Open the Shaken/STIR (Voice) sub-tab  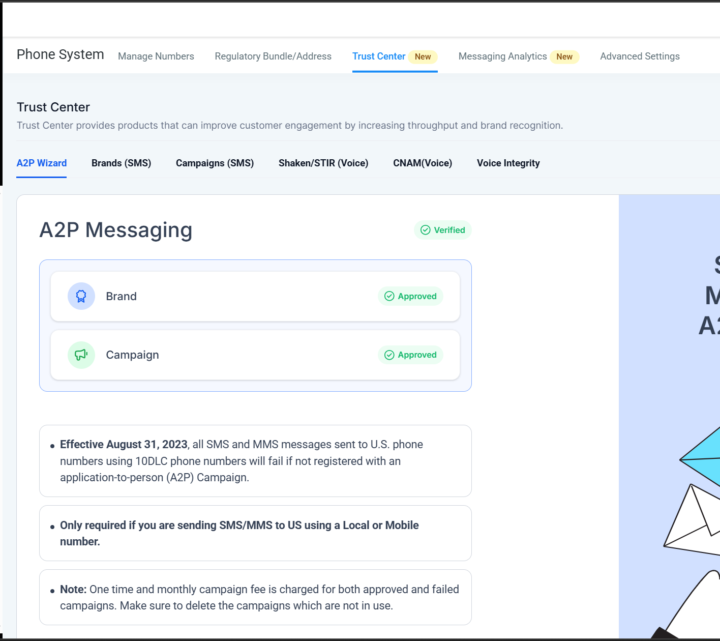point(323,163)
